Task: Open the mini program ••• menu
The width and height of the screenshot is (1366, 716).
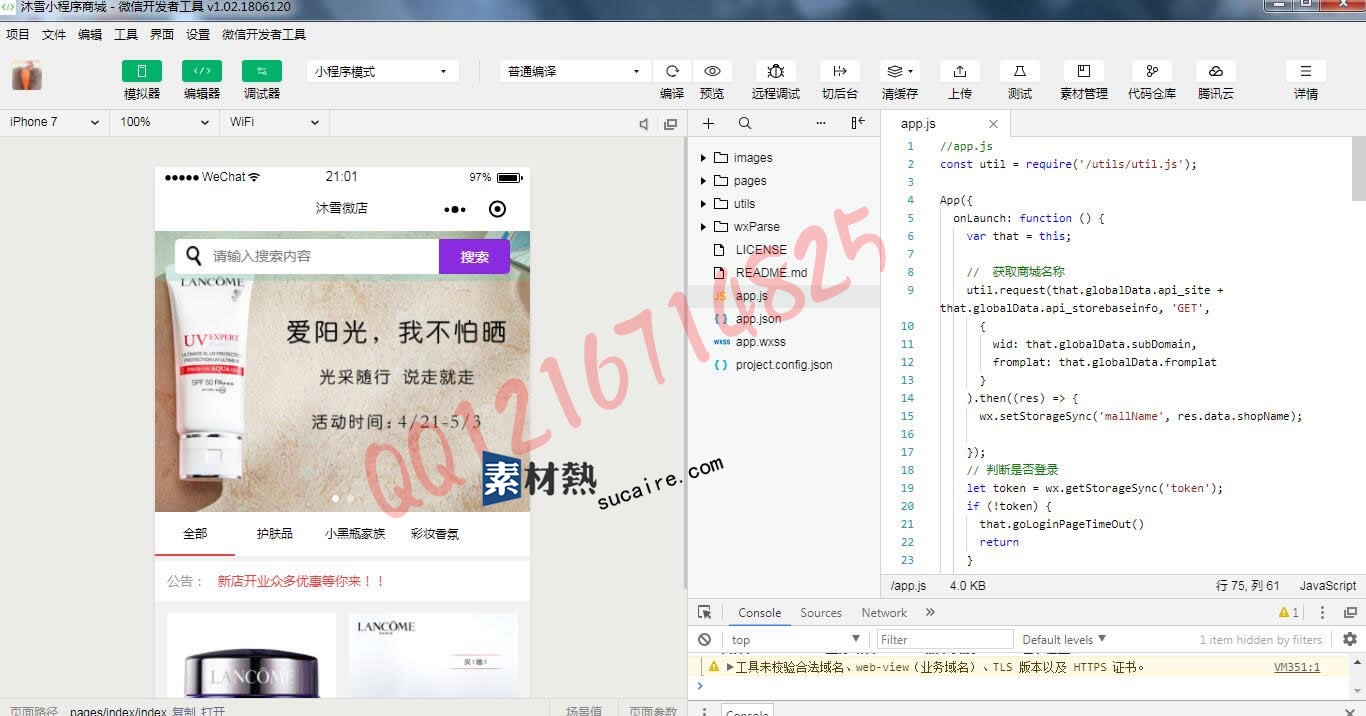Action: 455,209
